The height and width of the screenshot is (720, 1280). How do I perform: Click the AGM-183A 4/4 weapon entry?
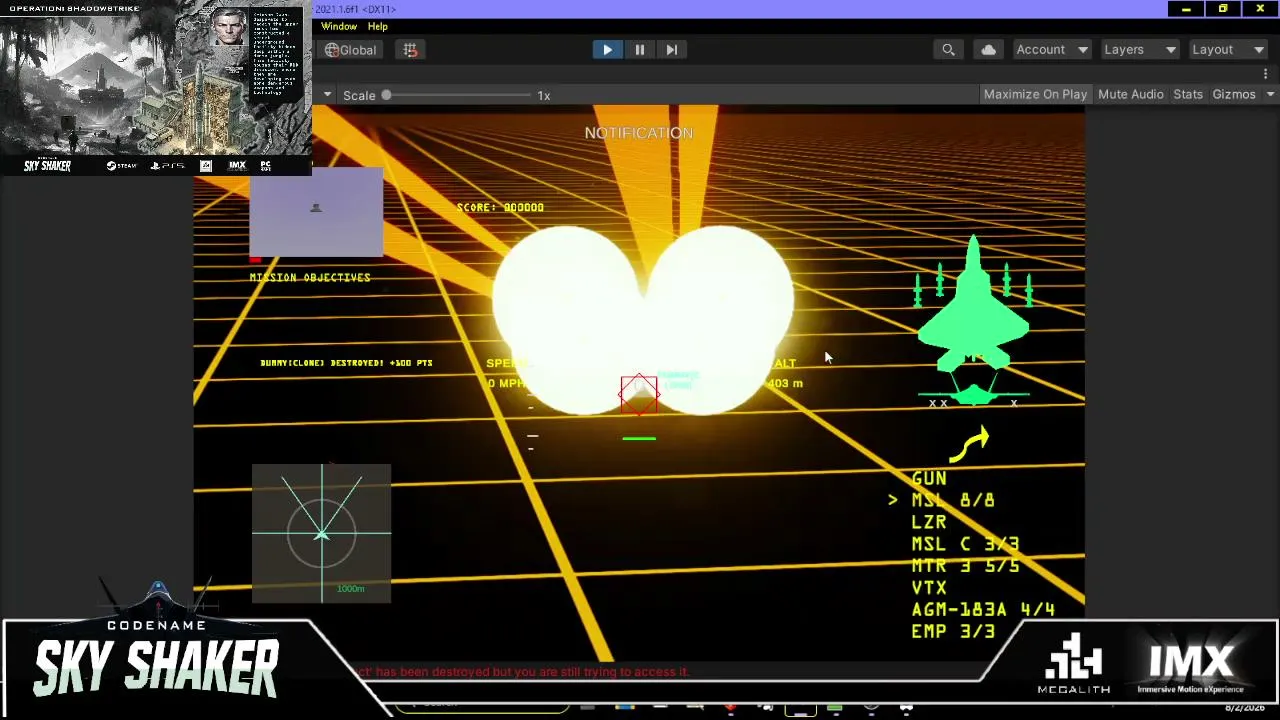point(983,609)
